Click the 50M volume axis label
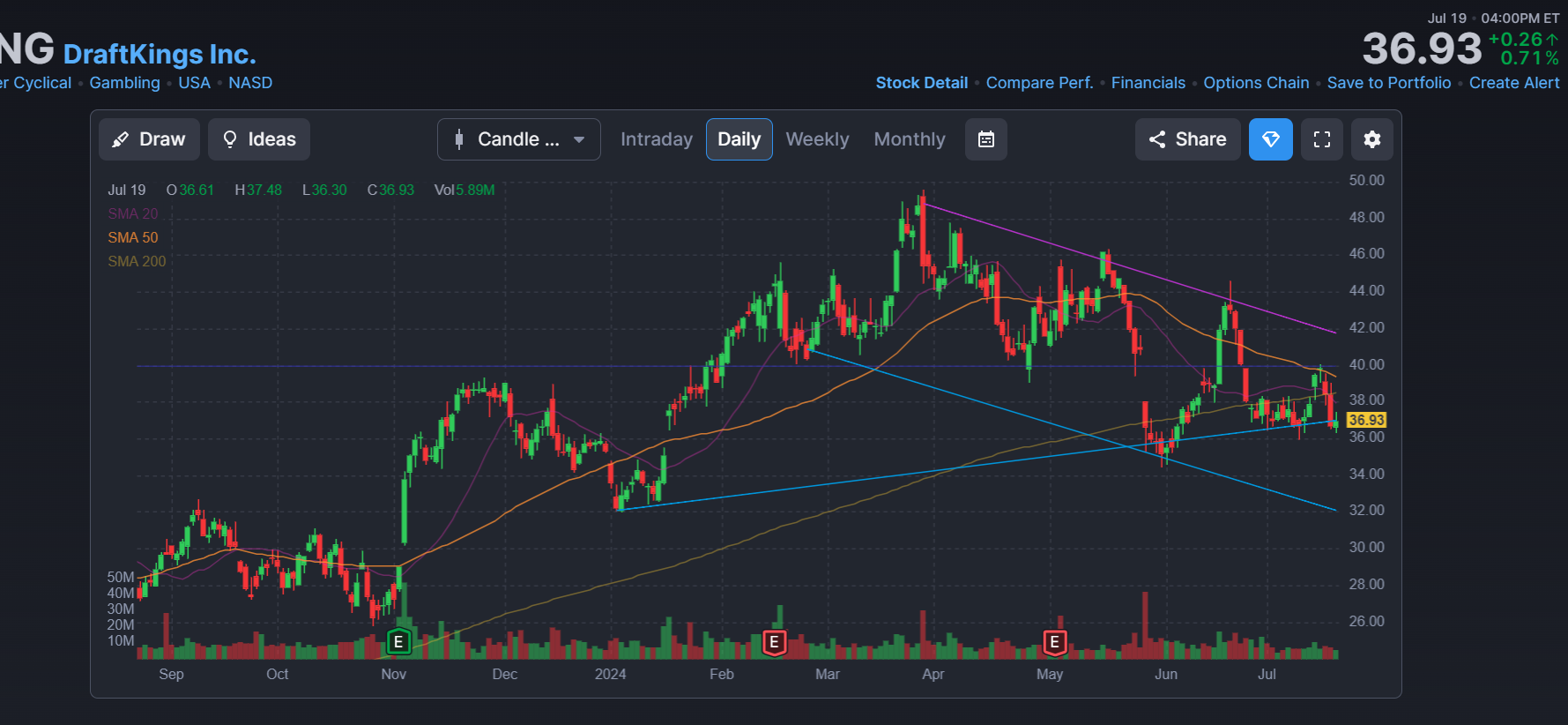The image size is (1568, 725). pos(121,577)
